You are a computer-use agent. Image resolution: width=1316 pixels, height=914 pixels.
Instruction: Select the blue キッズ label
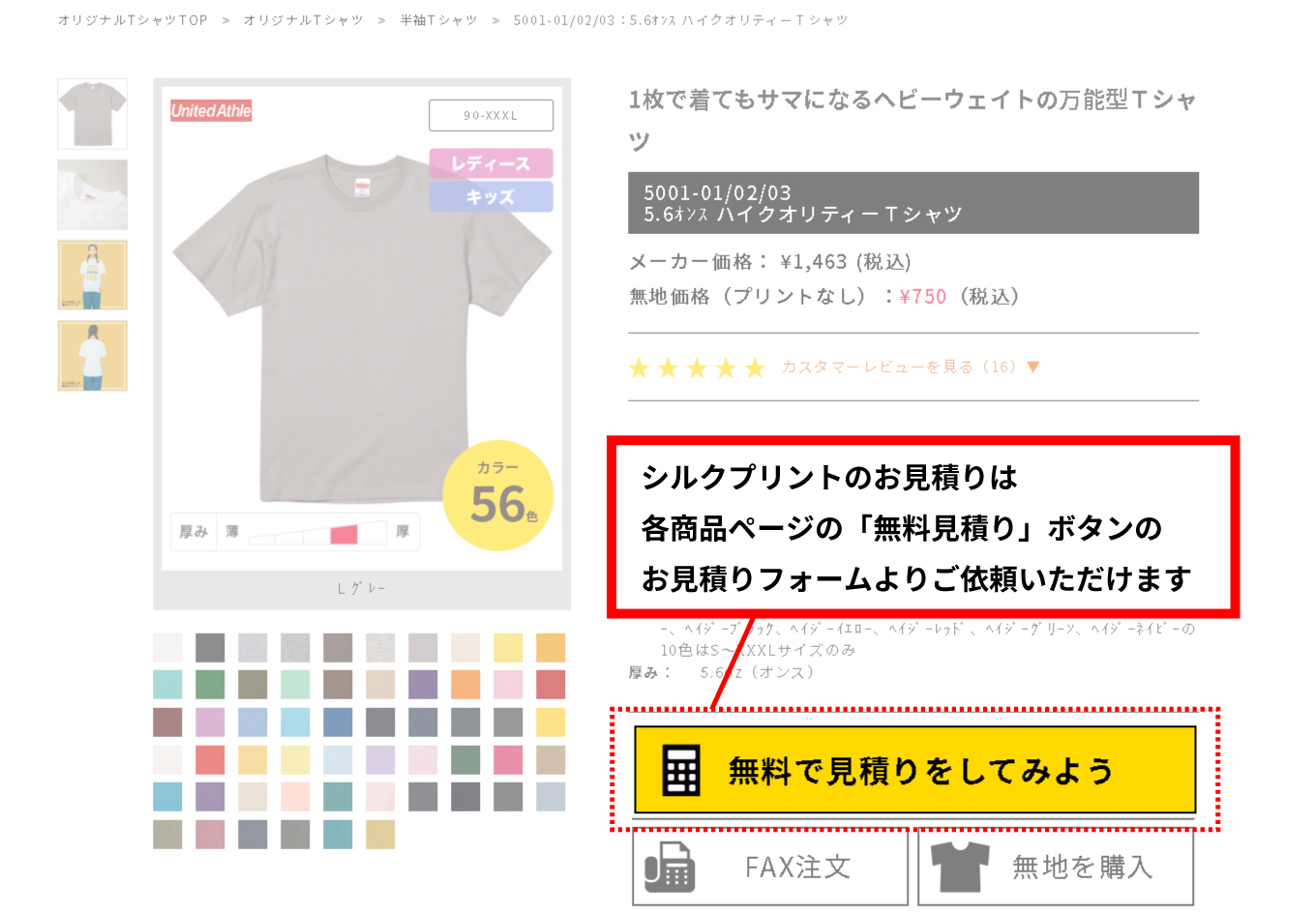[x=491, y=196]
